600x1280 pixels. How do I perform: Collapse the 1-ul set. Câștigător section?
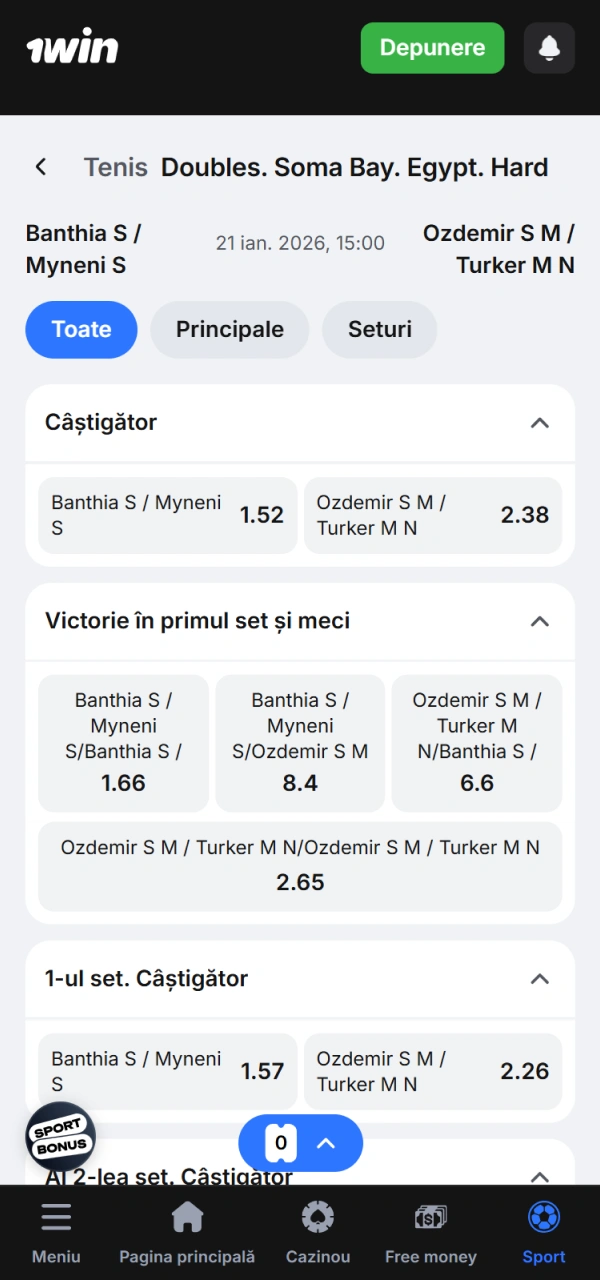pyautogui.click(x=539, y=978)
